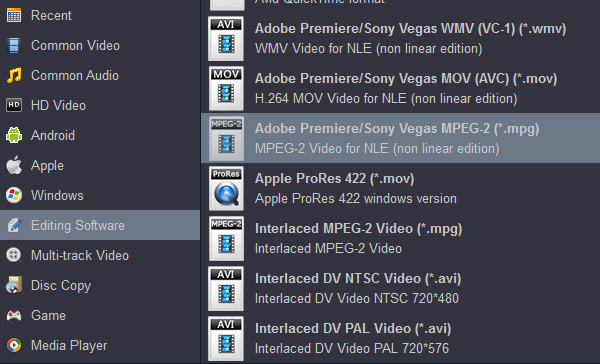600x364 pixels.
Task: Click the Common Audio music note icon
Action: coord(14,75)
